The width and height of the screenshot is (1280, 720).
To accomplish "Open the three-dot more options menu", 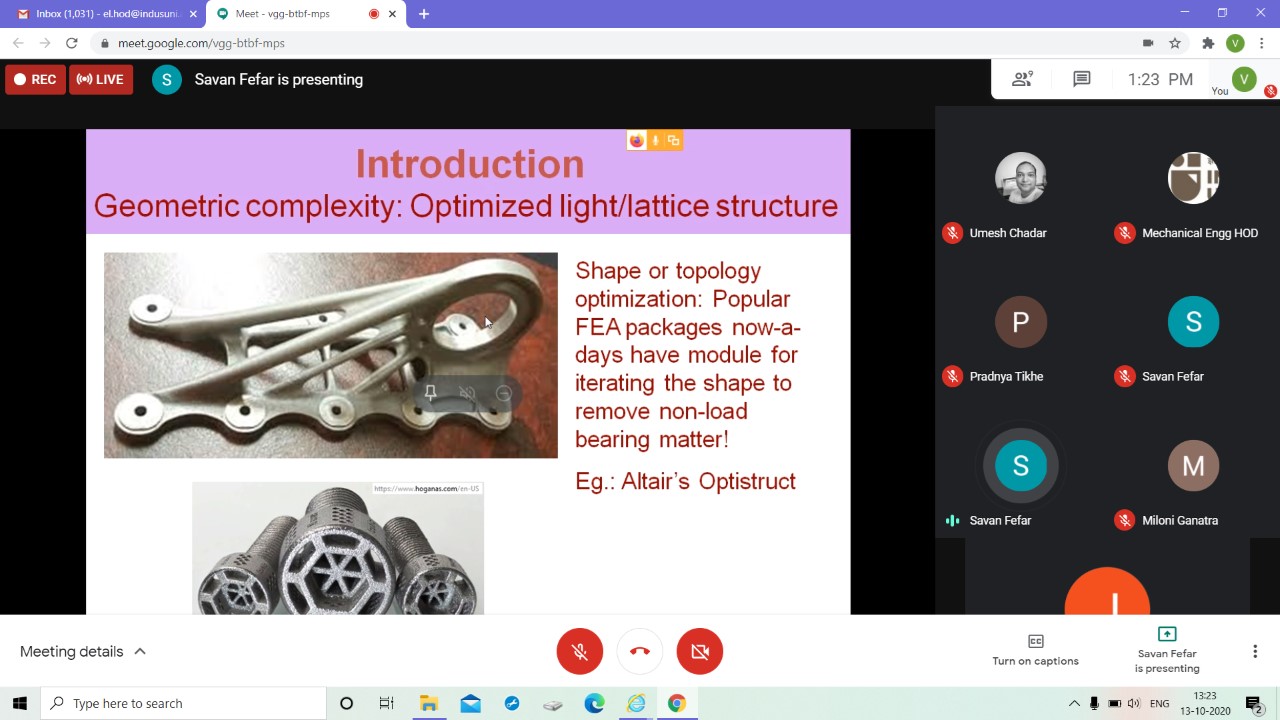I will (x=1255, y=652).
